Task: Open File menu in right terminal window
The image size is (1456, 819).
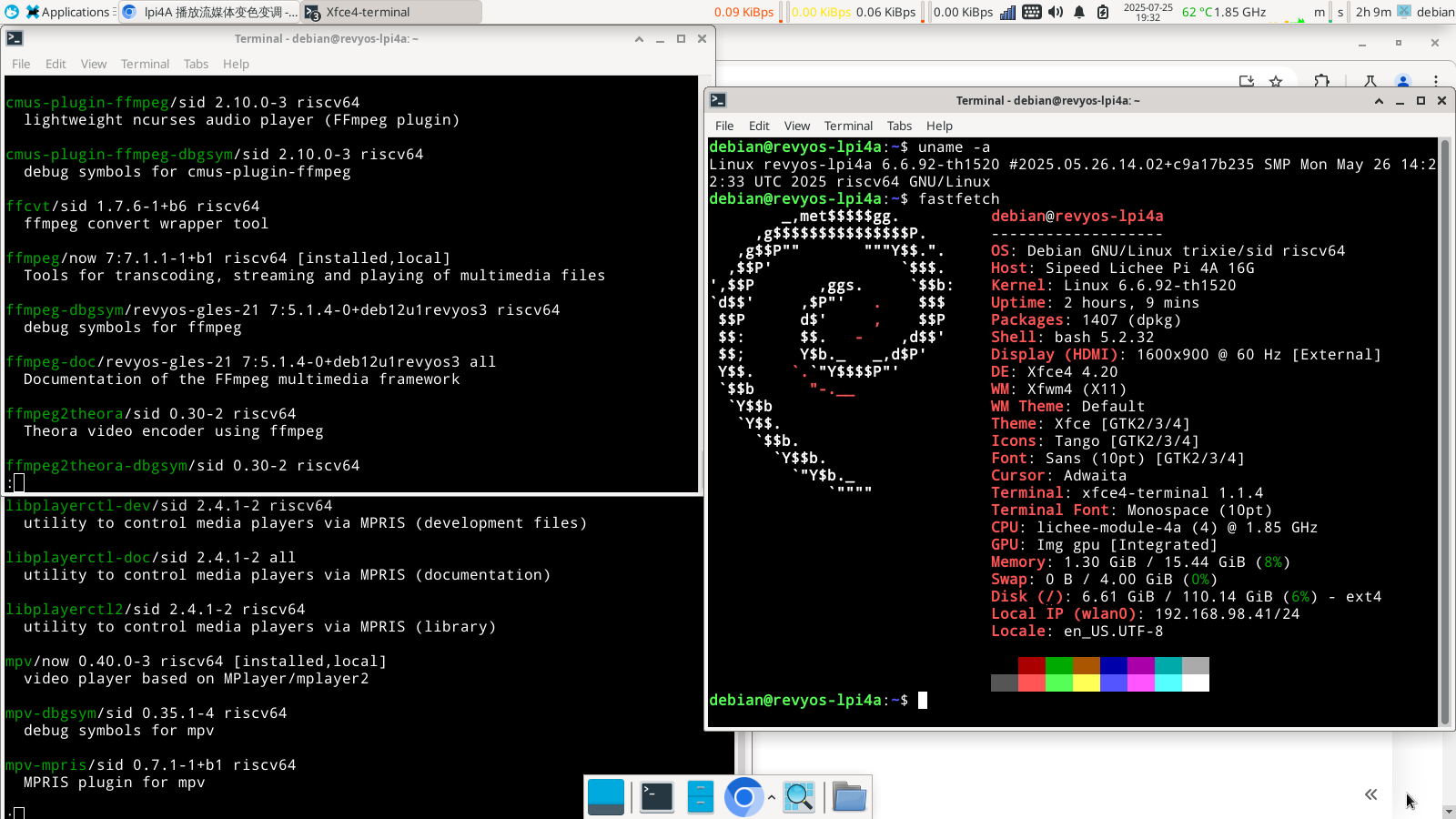Action: point(724,126)
